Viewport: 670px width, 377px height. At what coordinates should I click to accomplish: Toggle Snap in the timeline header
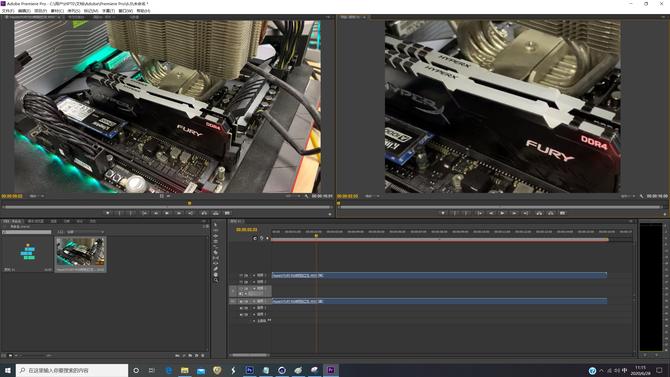(255, 238)
